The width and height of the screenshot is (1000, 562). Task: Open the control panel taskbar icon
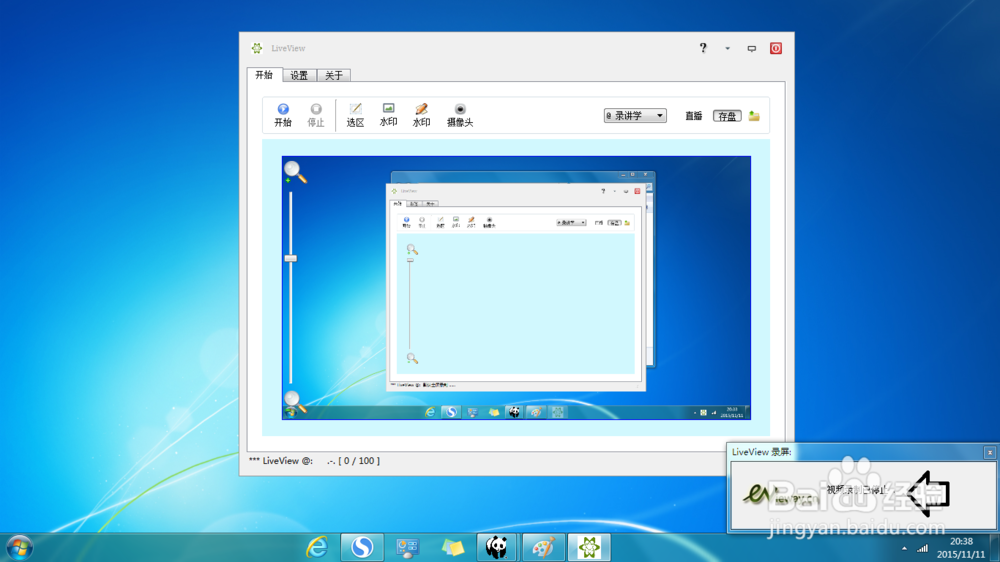click(x=407, y=547)
